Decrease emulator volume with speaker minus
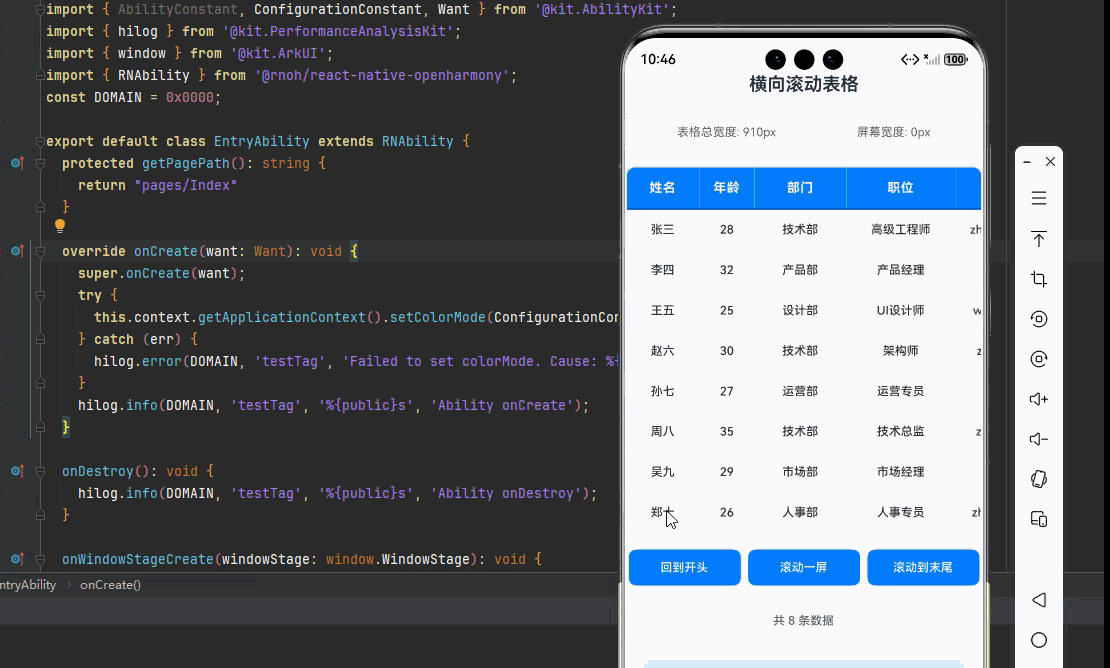1110x668 pixels. (1039, 439)
